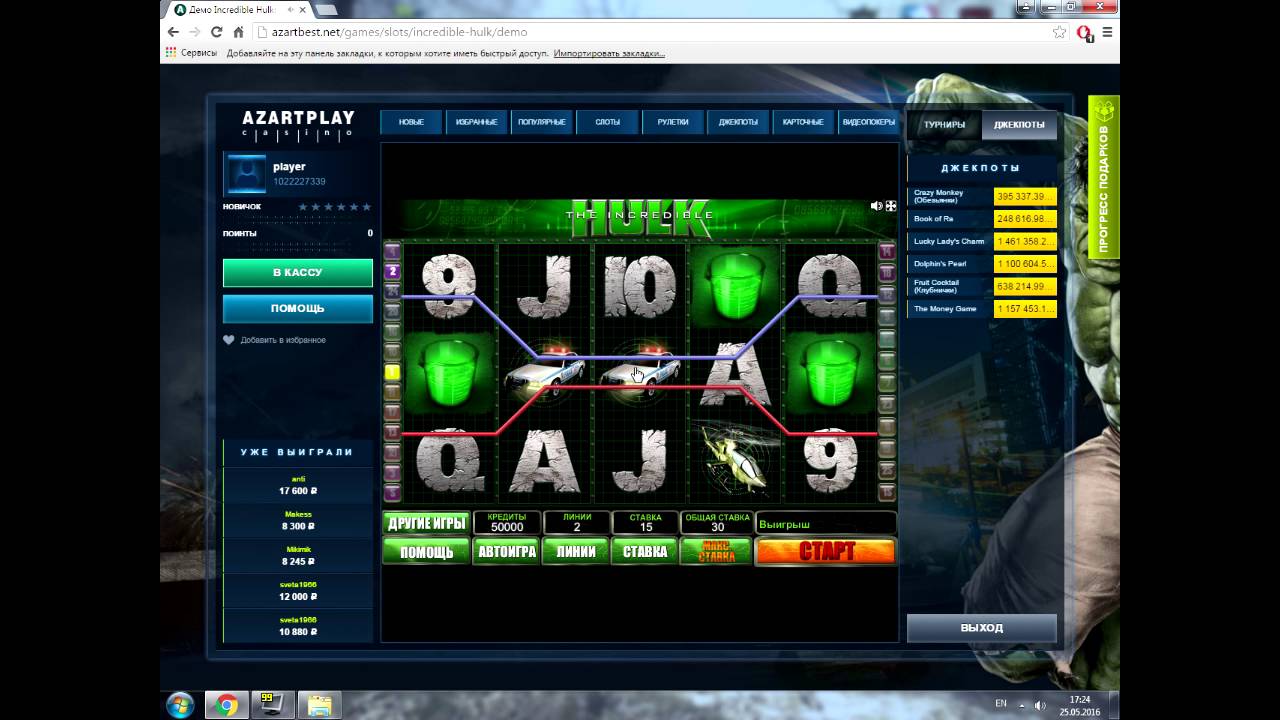Bookmark this page with the star
Screen dimensions: 1280x720
pyautogui.click(x=1059, y=32)
